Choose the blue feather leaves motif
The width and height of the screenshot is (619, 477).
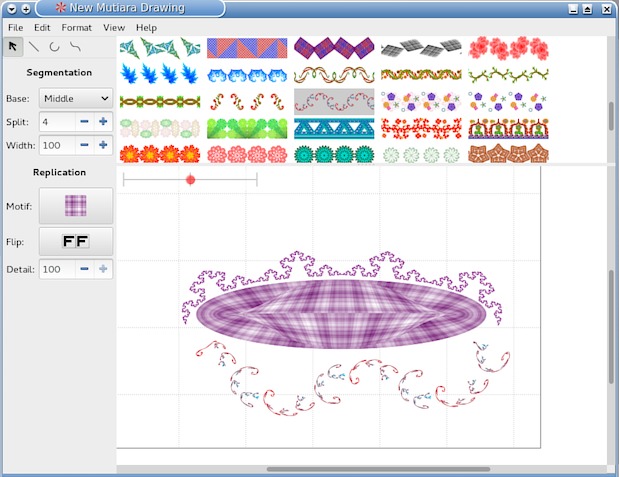[x=160, y=74]
